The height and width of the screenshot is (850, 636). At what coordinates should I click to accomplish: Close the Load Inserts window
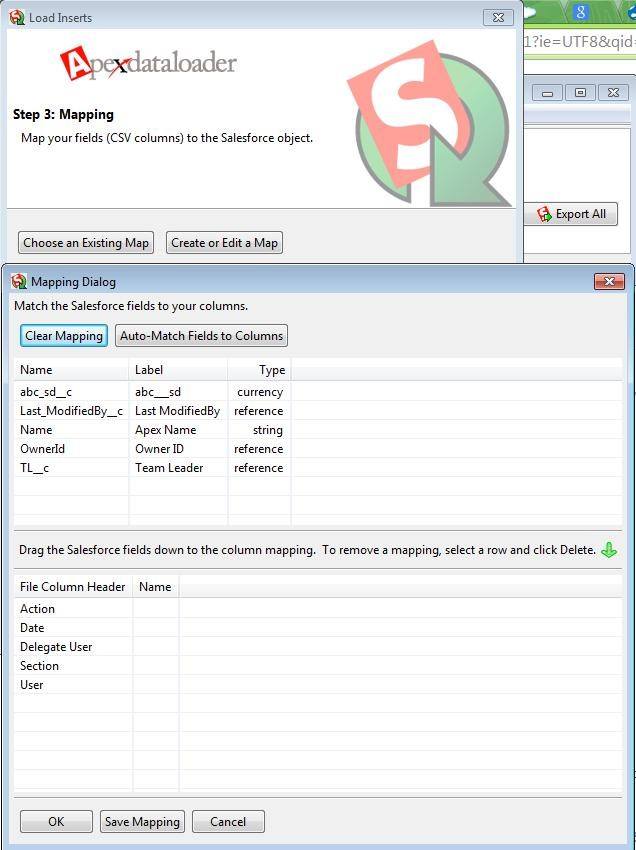(498, 17)
